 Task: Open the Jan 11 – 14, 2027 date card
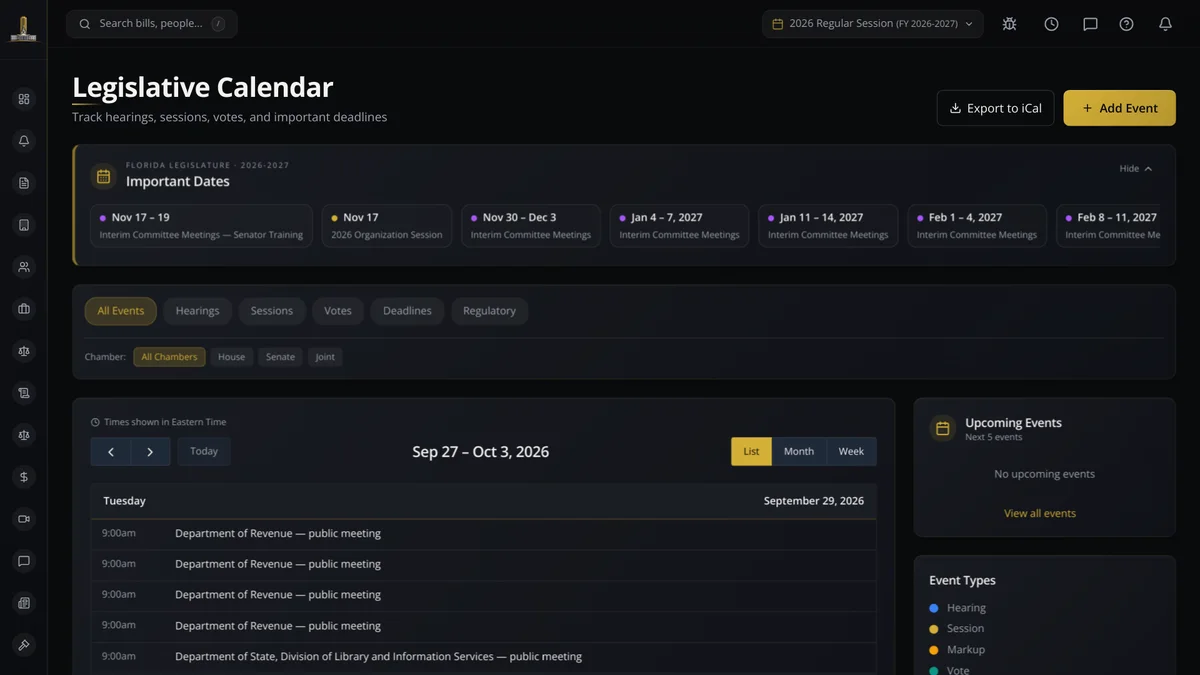(x=828, y=226)
